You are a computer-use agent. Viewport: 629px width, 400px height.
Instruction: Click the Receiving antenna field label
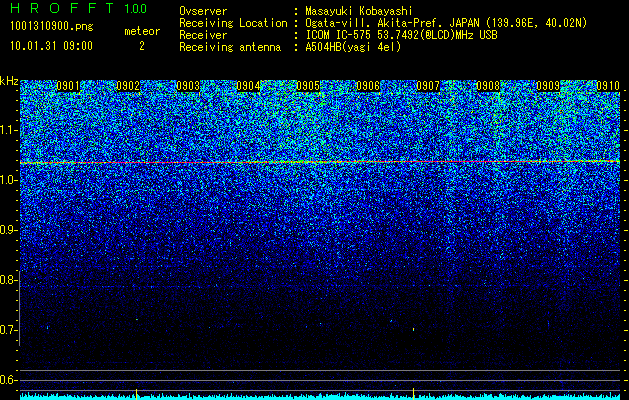tap(230, 47)
